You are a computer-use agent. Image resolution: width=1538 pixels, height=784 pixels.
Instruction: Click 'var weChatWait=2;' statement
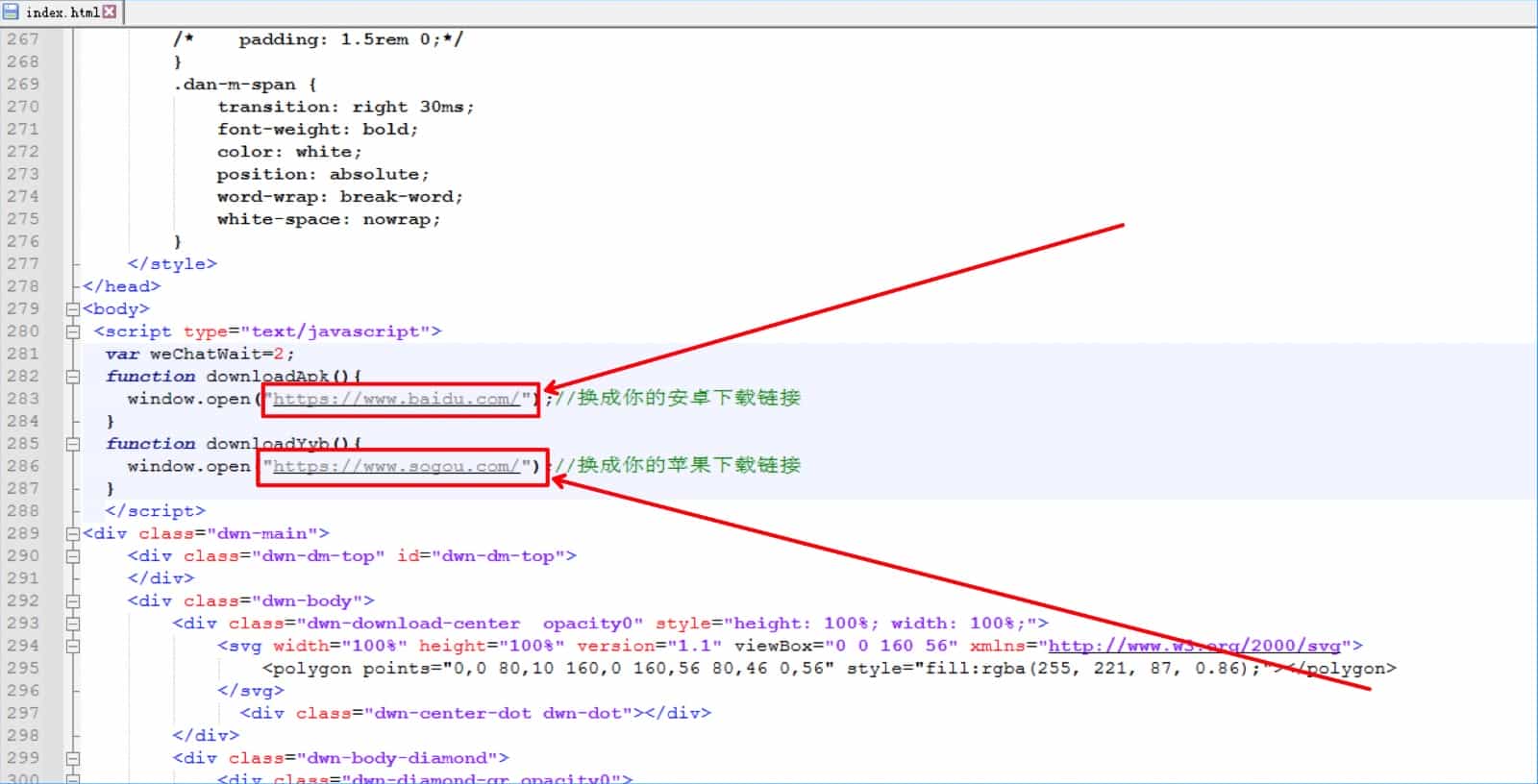point(200,354)
